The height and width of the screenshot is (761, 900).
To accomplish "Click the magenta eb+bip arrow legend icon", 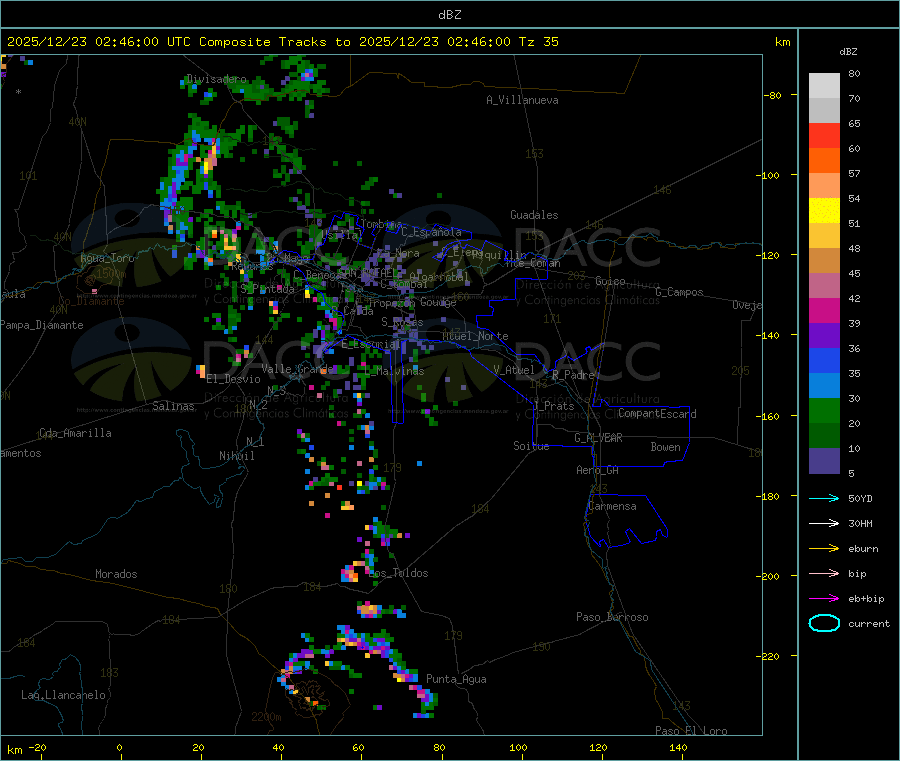I will click(824, 598).
